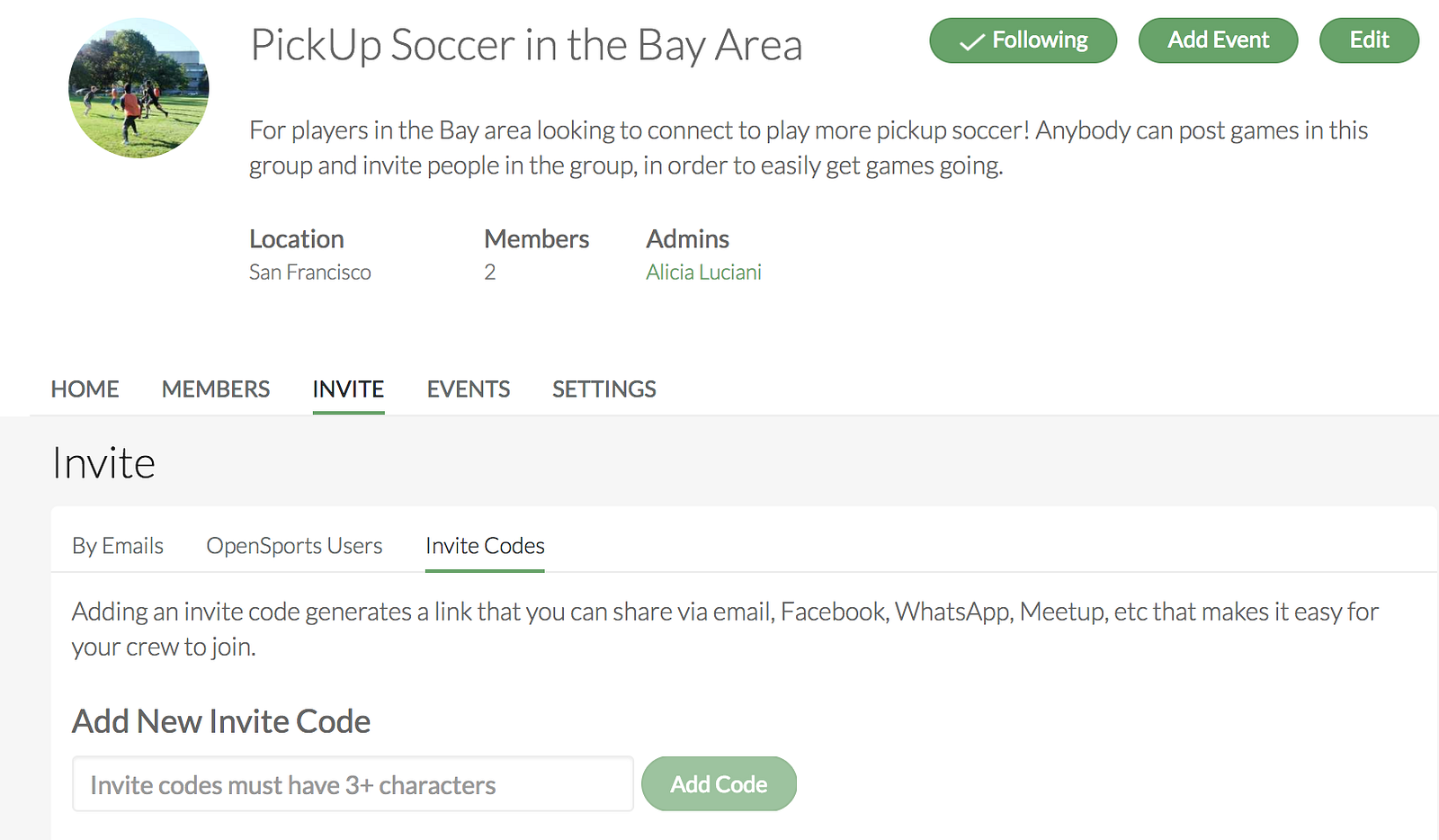Viewport: 1439px width, 840px height.
Task: Select the Invite Codes sub-tab
Action: pyautogui.click(x=485, y=546)
